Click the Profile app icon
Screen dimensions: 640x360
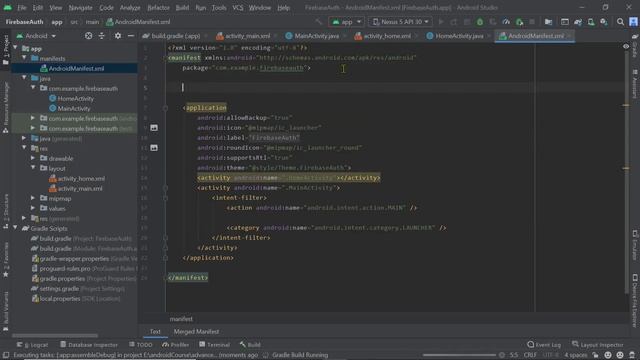pyautogui.click(x=506, y=22)
